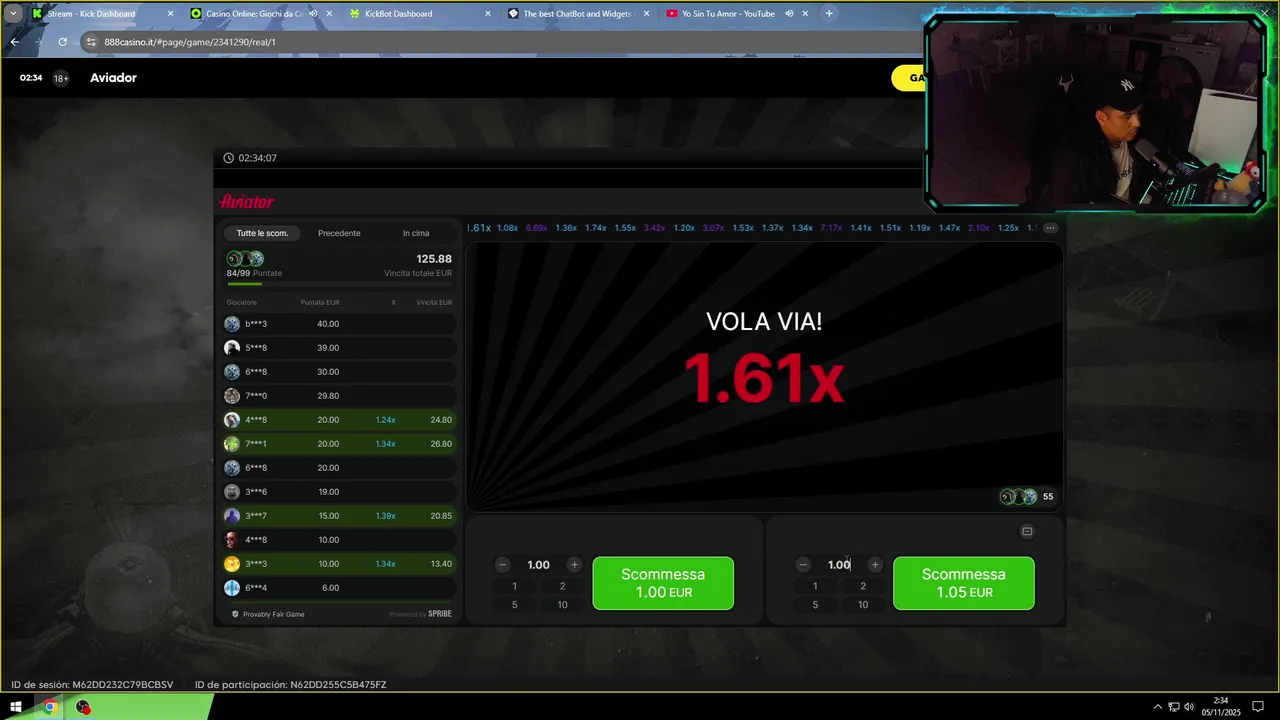Choose preset 5 on right bet panel
1280x720 pixels.
click(x=815, y=604)
